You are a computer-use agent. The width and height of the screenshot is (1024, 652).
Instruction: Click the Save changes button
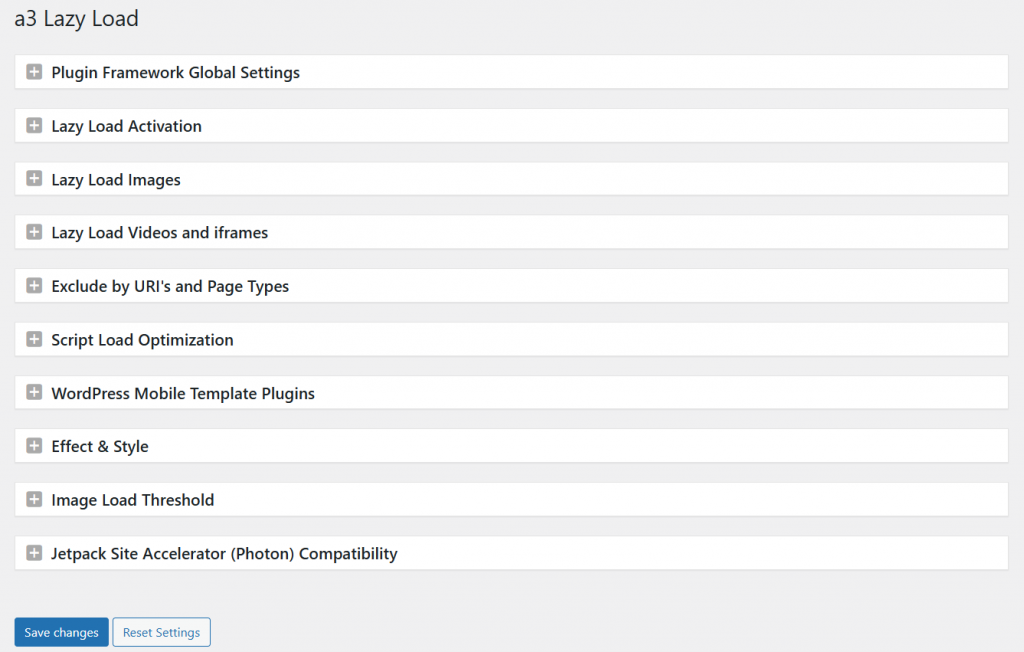(x=60, y=632)
